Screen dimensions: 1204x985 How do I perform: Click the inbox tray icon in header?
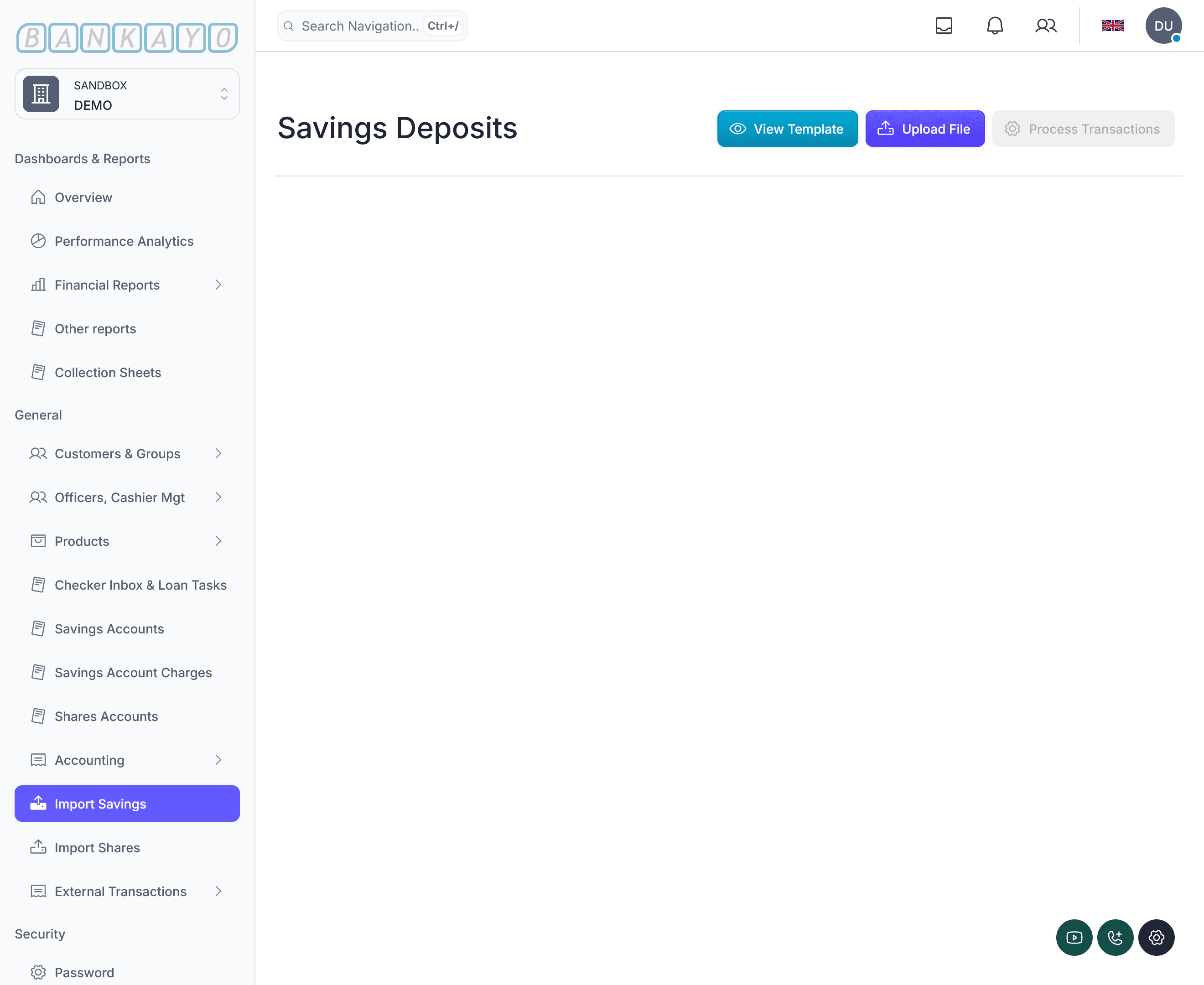coord(944,26)
